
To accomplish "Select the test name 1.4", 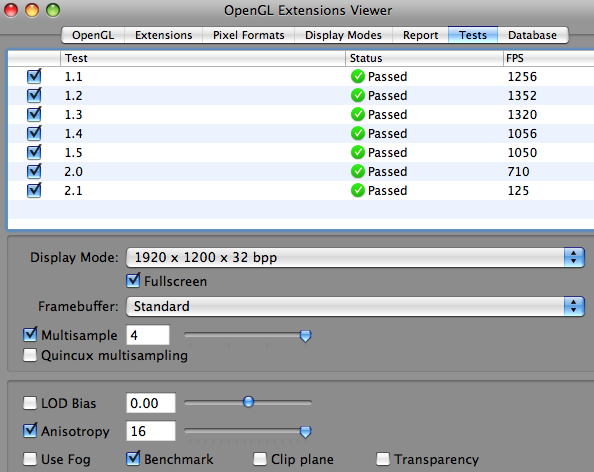I will point(73,133).
